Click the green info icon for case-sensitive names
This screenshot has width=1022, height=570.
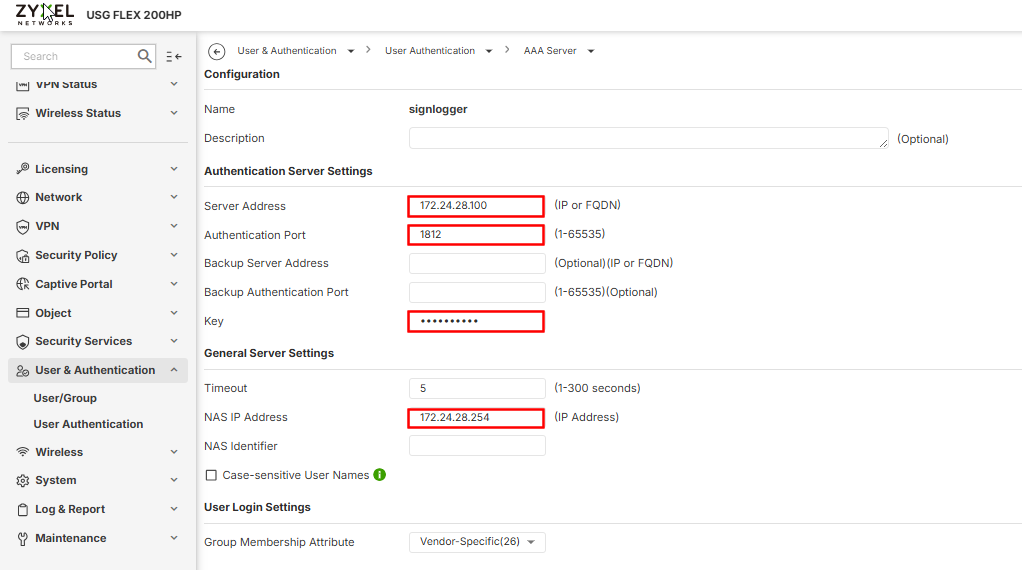[x=379, y=475]
